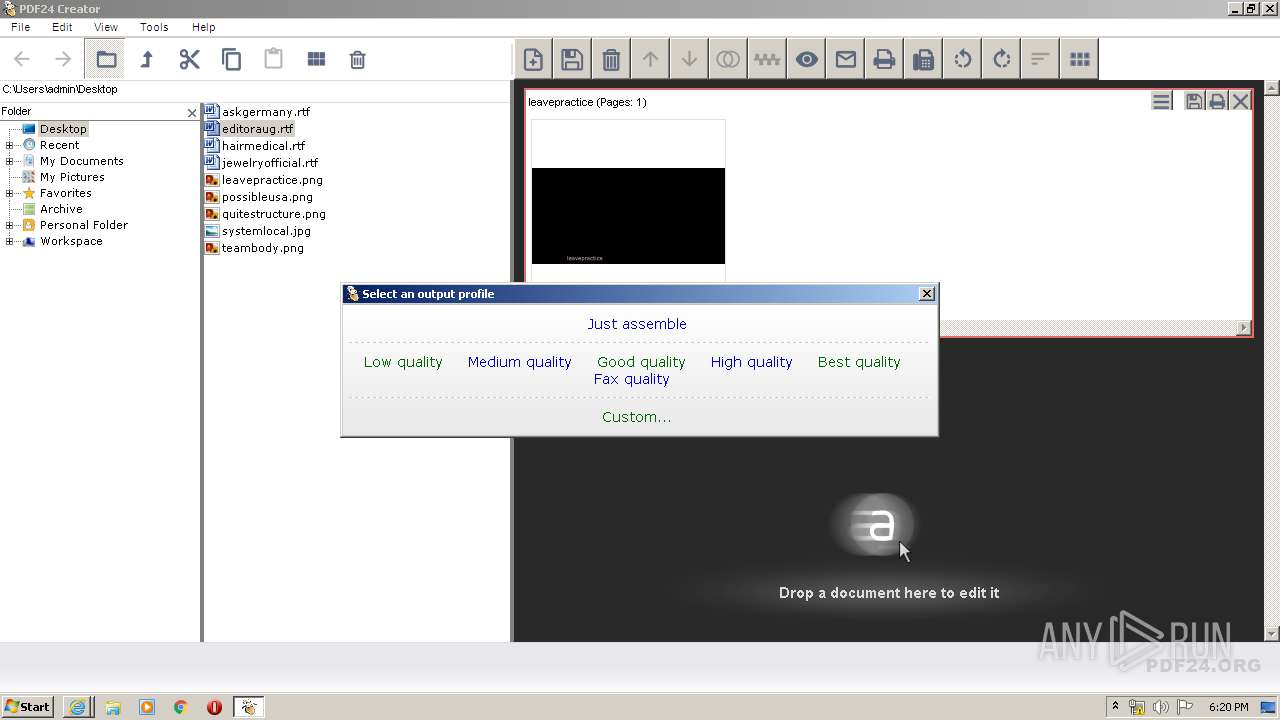This screenshot has width=1280, height=720.
Task: Click the split document zigzag icon
Action: pyautogui.click(x=767, y=60)
